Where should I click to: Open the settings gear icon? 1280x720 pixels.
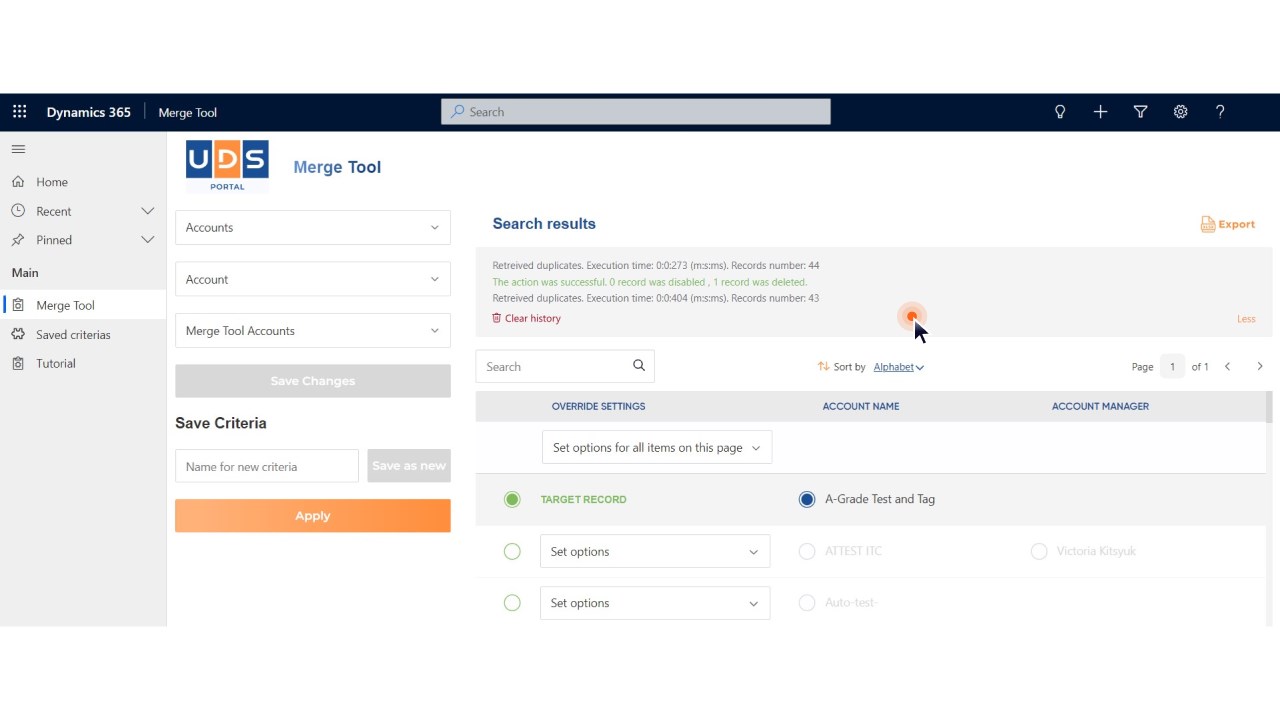click(x=1180, y=112)
